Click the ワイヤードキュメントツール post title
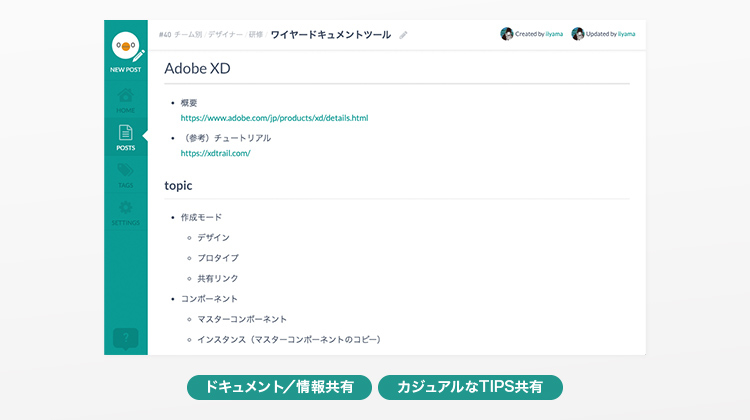The height and width of the screenshot is (420, 750). pyautogui.click(x=331, y=35)
